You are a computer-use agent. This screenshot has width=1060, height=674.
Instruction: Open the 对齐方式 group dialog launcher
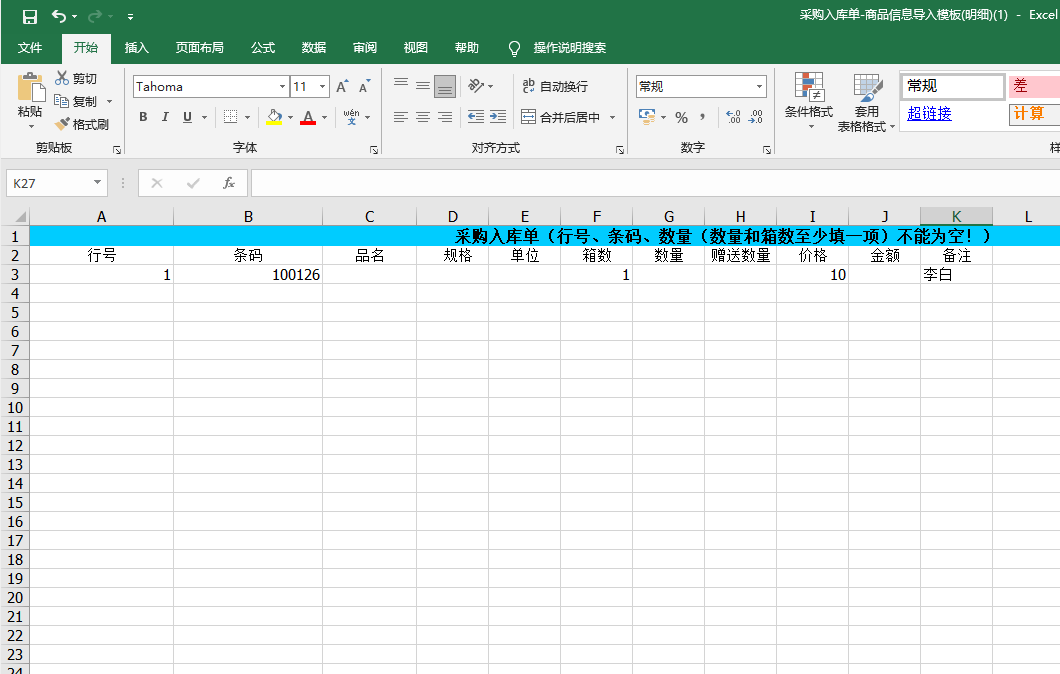tap(620, 149)
